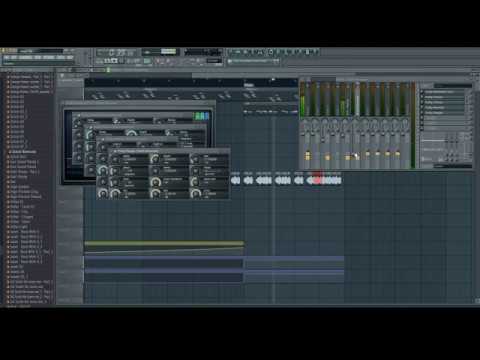The height and width of the screenshot is (360, 480).
Task: Open the FILE menu in the main menu bar
Action: tap(6, 57)
